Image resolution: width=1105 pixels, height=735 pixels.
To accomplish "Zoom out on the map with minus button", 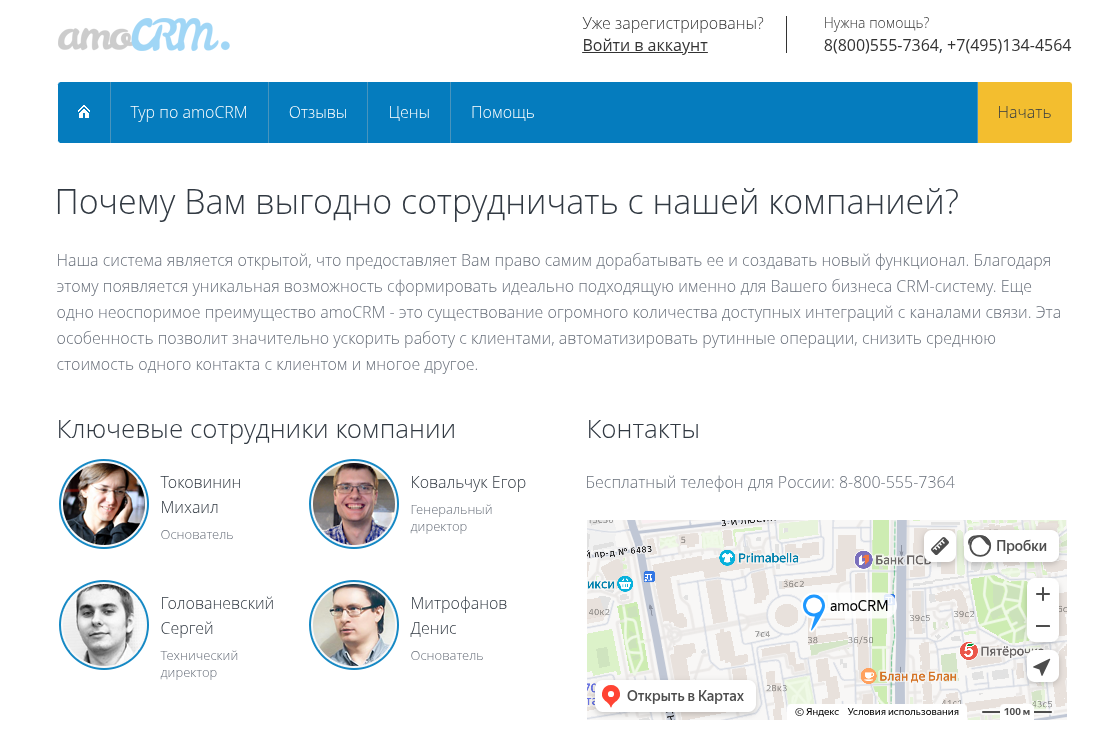I will point(1043,626).
